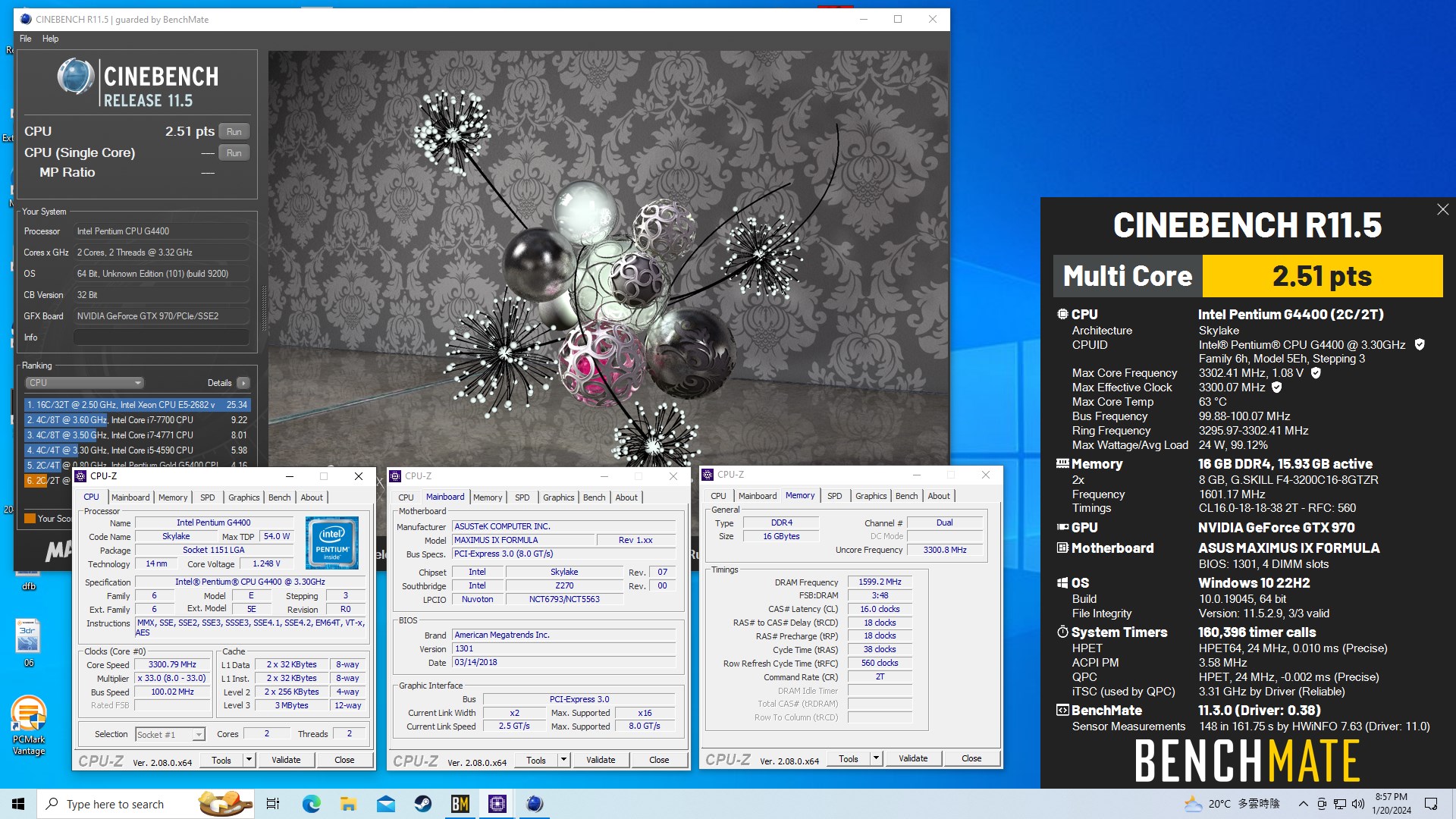Open Tools dropdown arrow in first CPU-Z
This screenshot has width=1456, height=819.
248,760
